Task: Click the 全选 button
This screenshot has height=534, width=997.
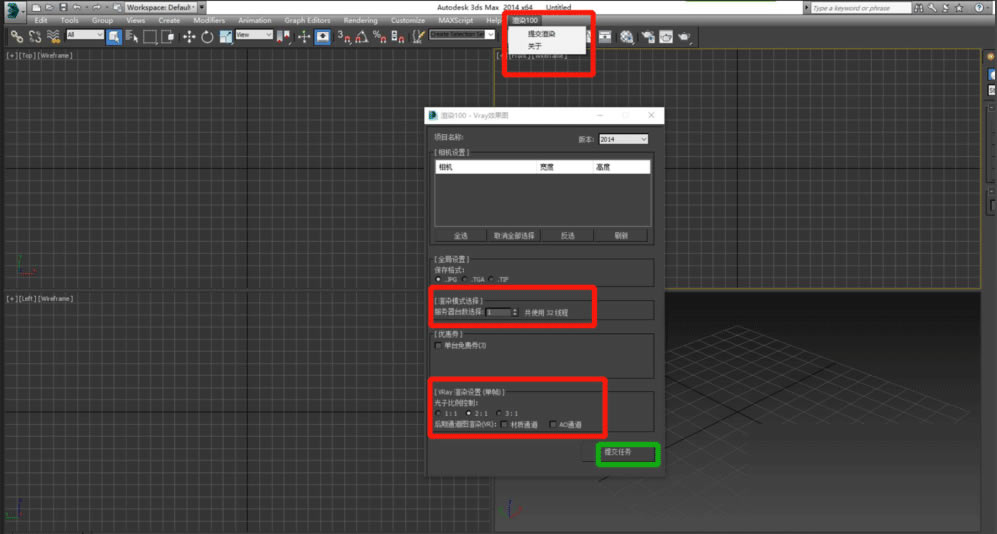Action: (x=460, y=236)
